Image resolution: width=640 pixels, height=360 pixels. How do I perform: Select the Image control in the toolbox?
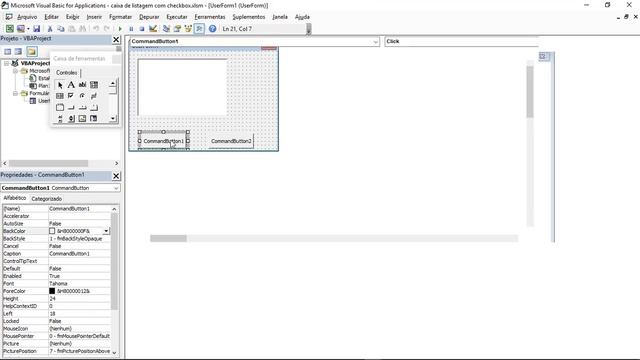click(82, 118)
